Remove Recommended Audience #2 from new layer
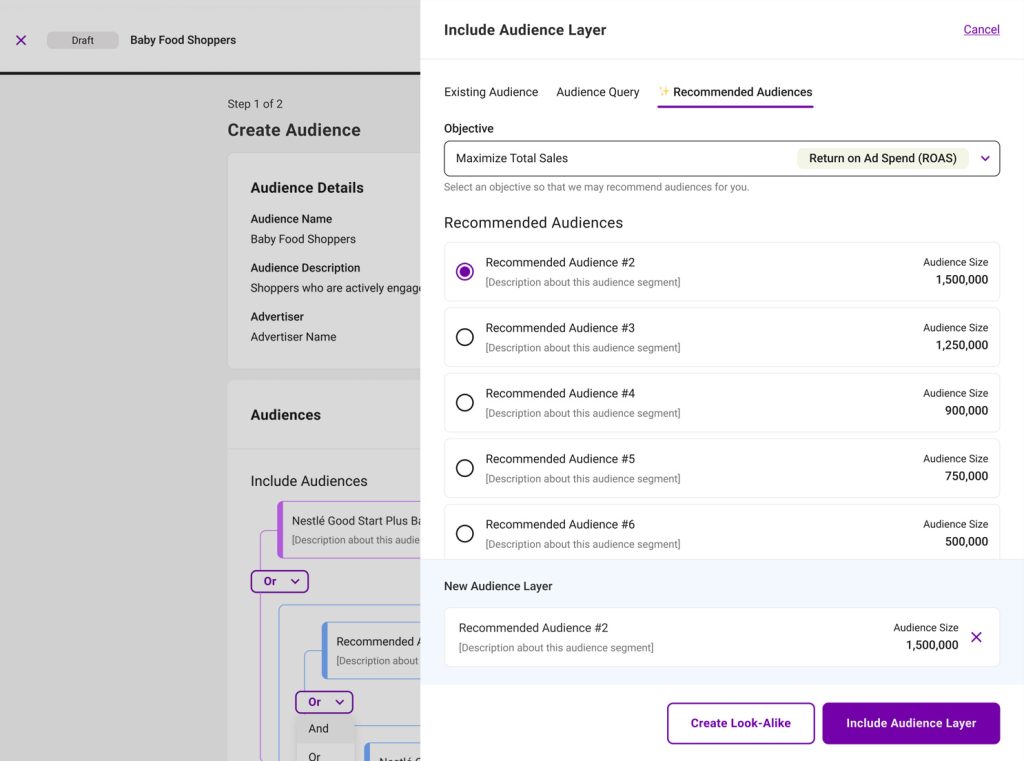The height and width of the screenshot is (761, 1024). pyautogui.click(x=976, y=637)
